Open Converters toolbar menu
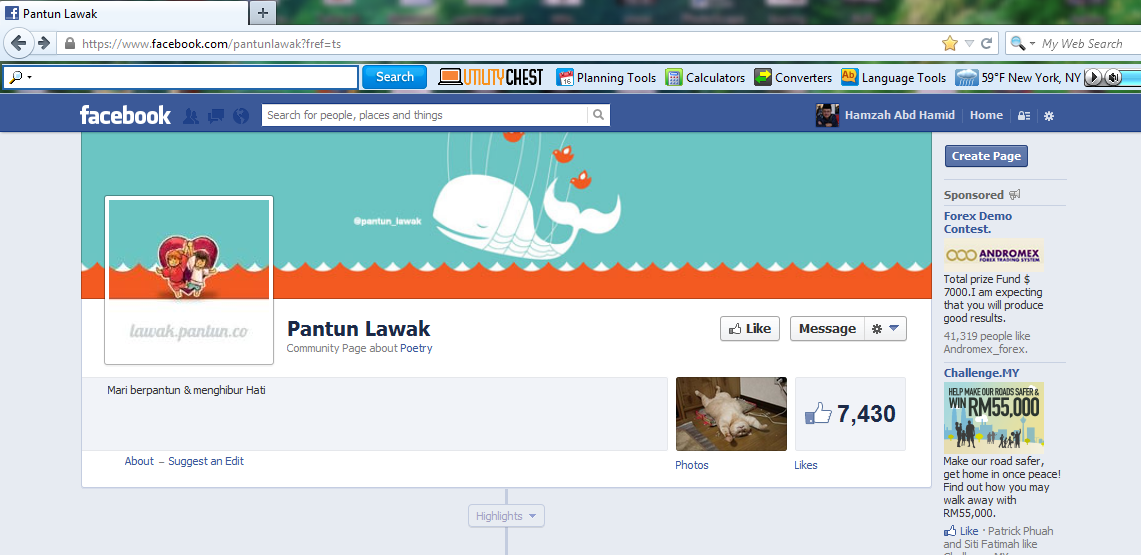Image resolution: width=1141 pixels, height=555 pixels. coord(793,77)
